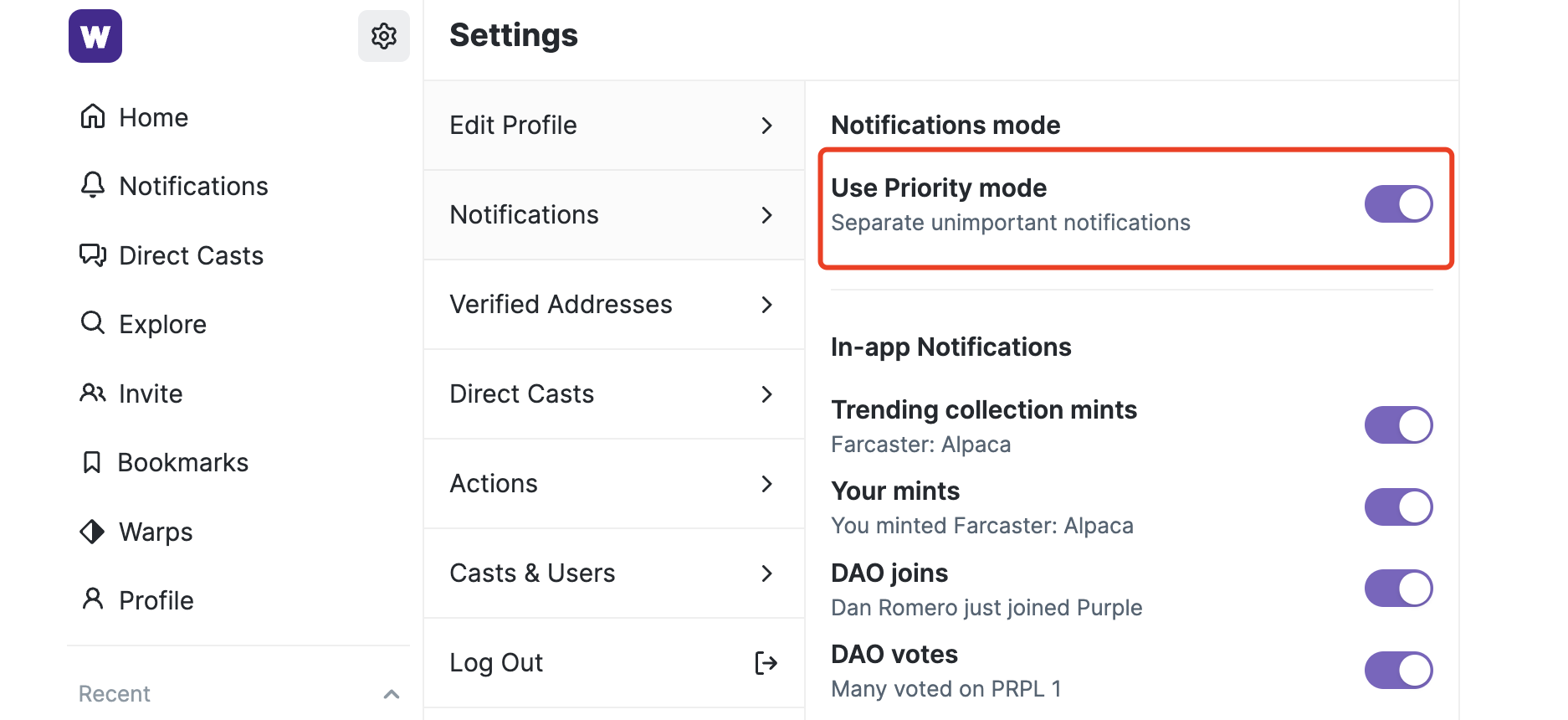The image size is (1568, 720).
Task: Click the Explore magnifying glass icon
Action: (x=93, y=323)
